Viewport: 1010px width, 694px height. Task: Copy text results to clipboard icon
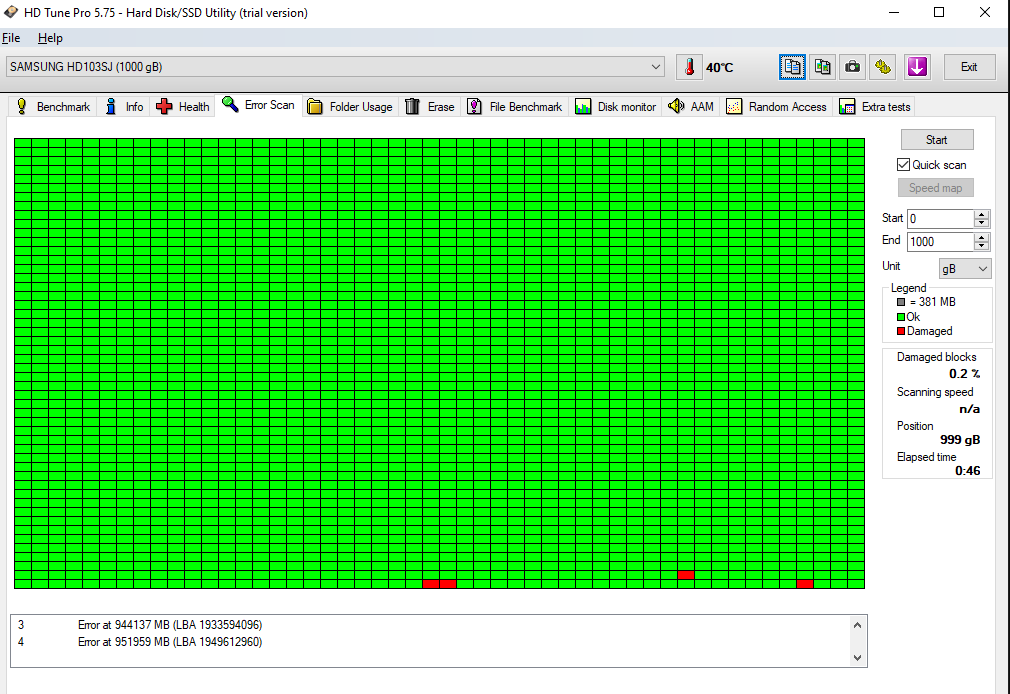click(792, 67)
